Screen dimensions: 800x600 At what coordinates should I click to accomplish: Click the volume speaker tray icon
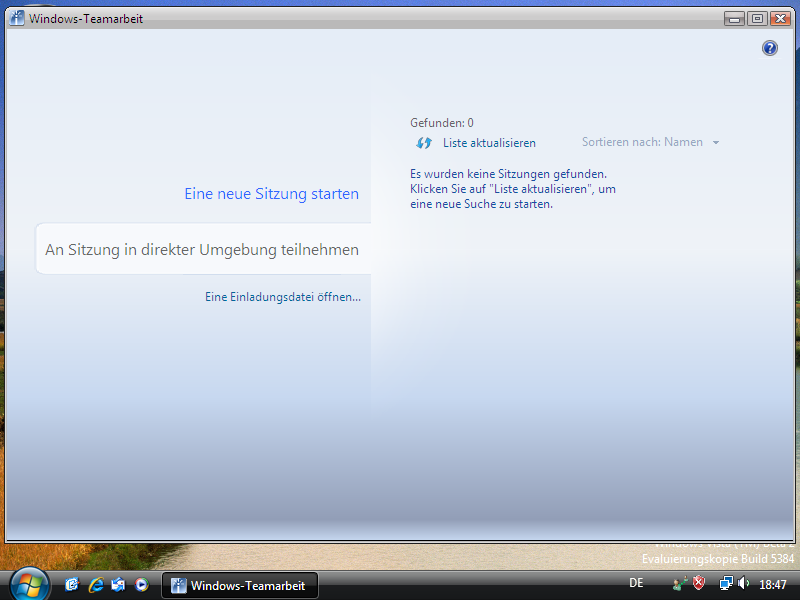(x=743, y=584)
